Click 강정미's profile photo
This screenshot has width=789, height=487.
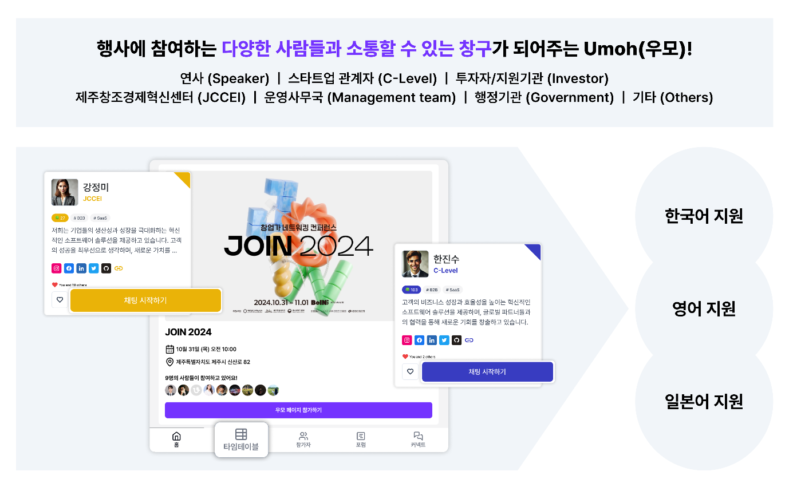pyautogui.click(x=65, y=192)
